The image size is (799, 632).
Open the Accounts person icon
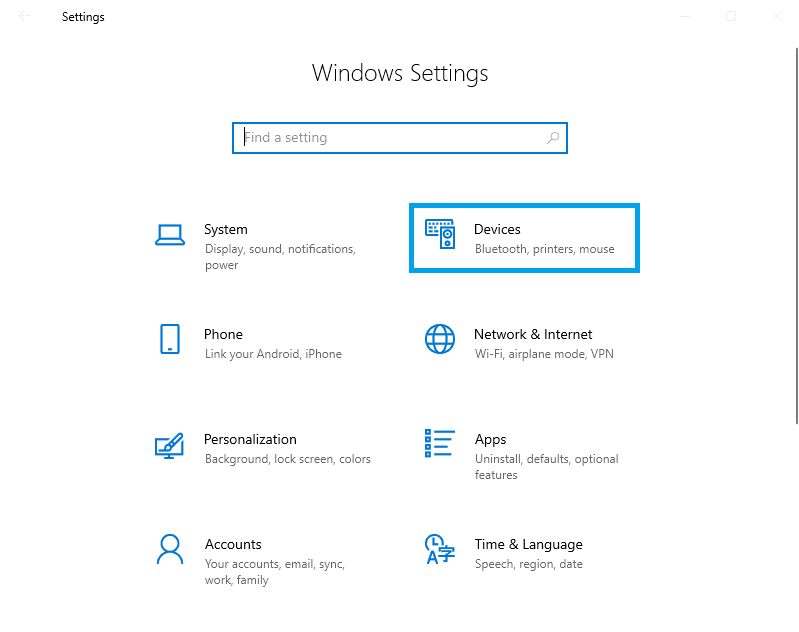click(170, 549)
